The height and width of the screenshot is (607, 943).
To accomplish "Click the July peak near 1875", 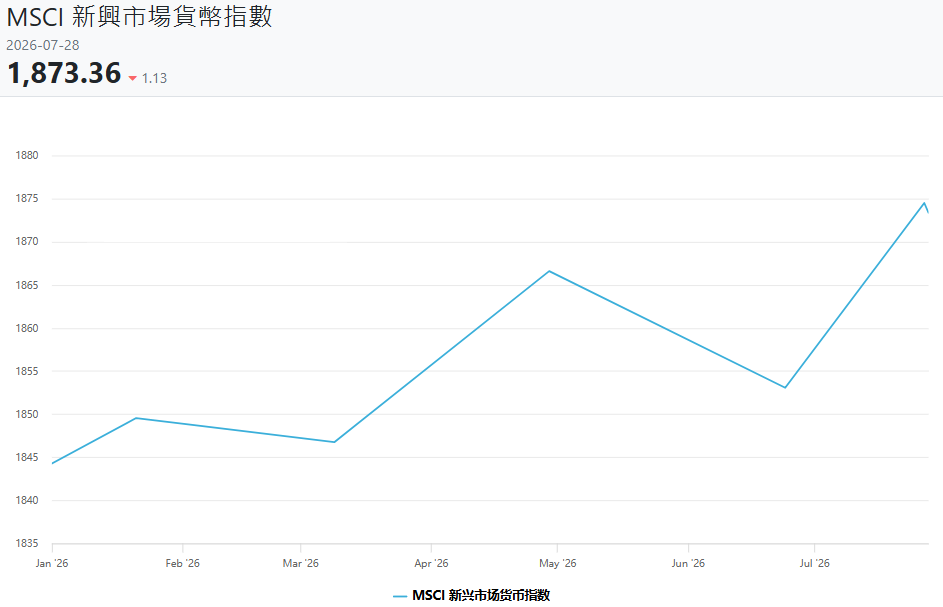I will coord(924,203).
